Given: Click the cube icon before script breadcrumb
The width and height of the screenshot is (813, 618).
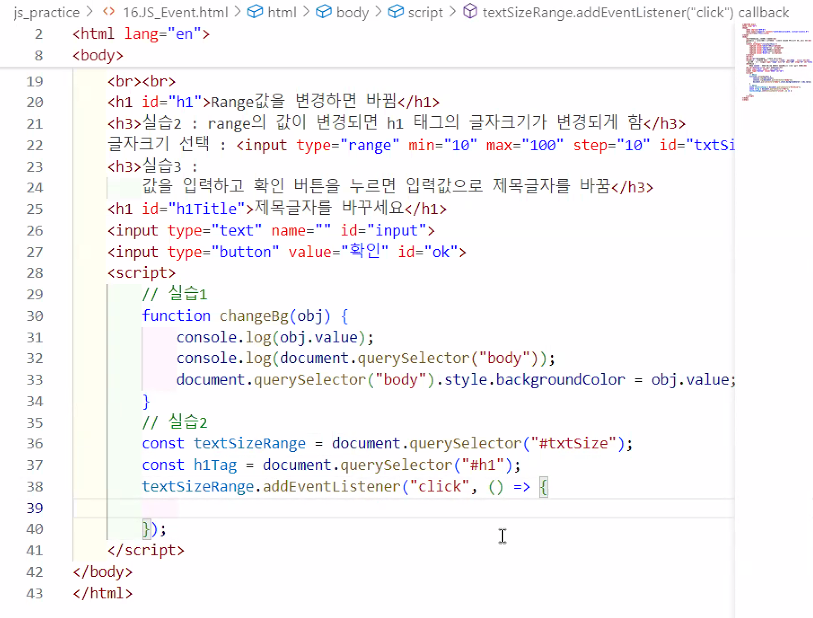Looking at the screenshot, I should click(x=396, y=11).
